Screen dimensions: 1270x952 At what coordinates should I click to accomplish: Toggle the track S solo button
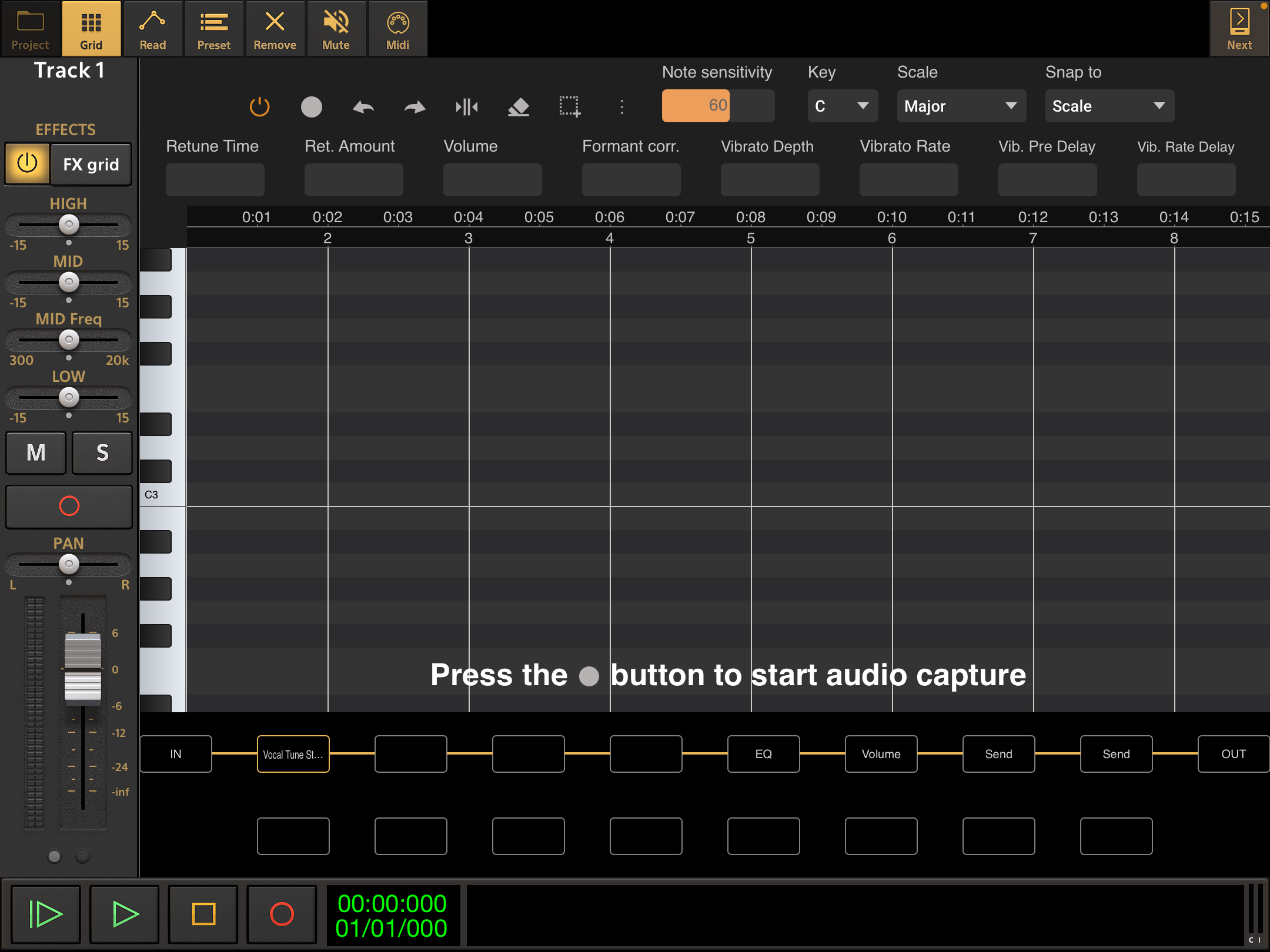[x=102, y=452]
